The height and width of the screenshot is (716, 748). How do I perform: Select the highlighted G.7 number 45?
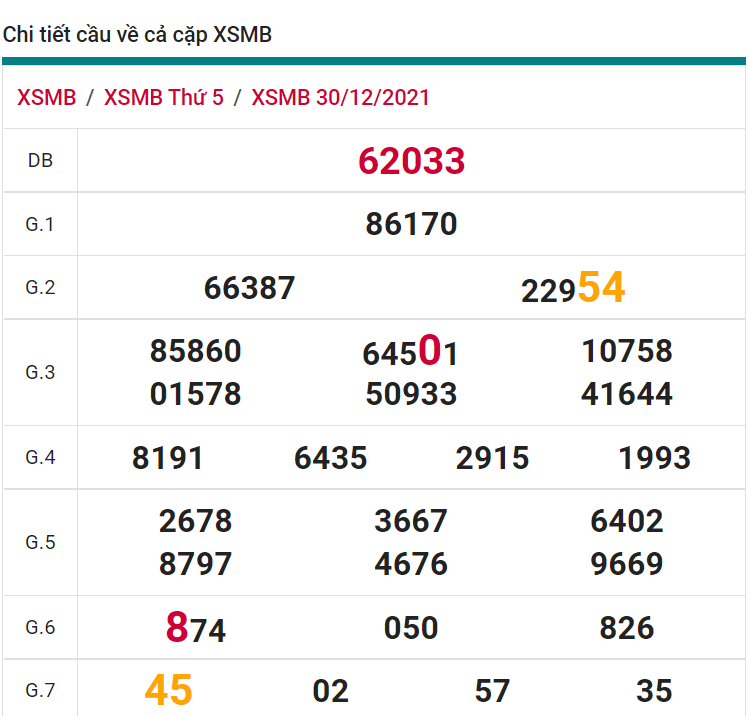tap(168, 690)
